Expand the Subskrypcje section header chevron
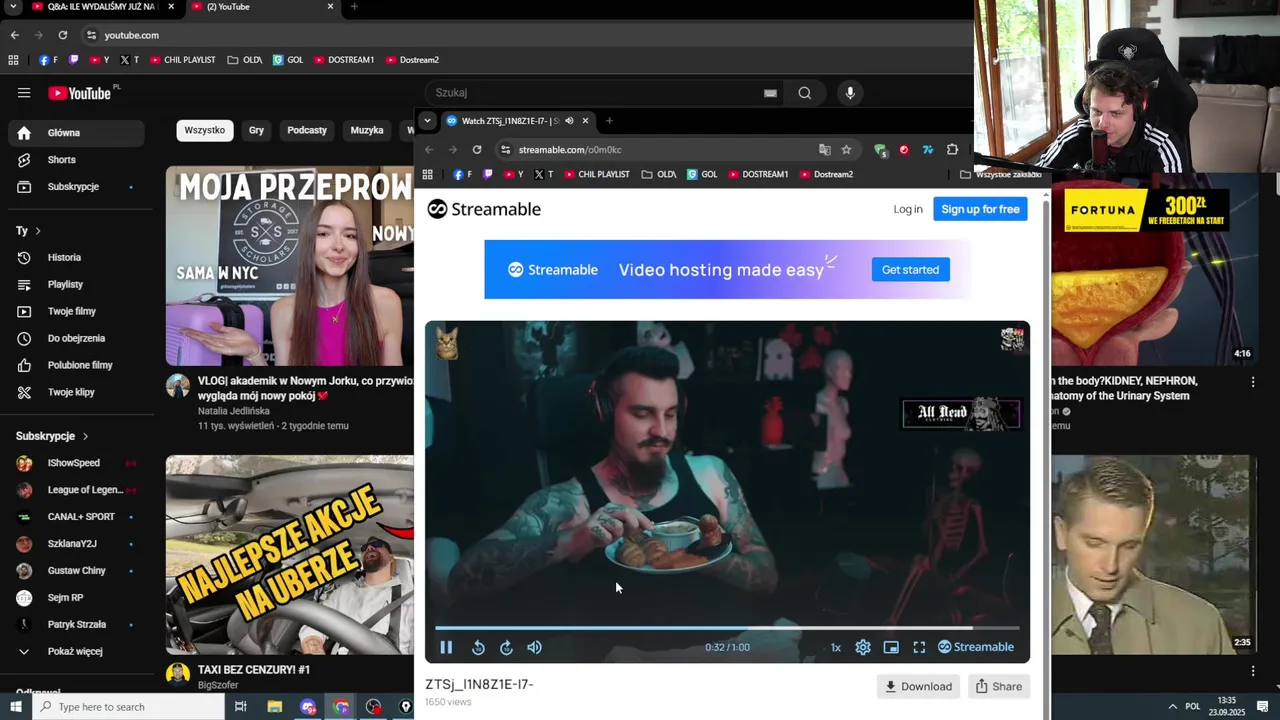 85,436
